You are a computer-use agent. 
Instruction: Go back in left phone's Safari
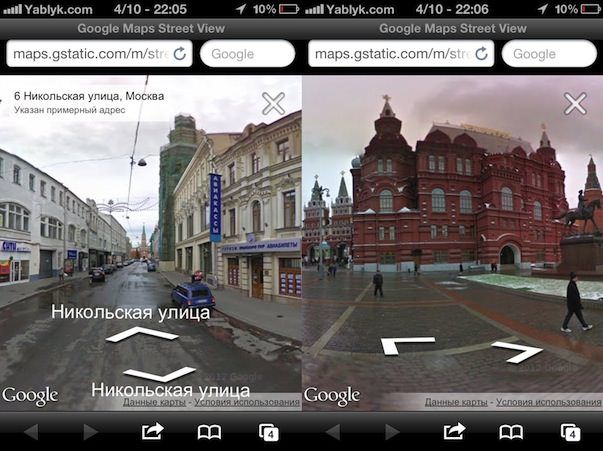pos(31,432)
